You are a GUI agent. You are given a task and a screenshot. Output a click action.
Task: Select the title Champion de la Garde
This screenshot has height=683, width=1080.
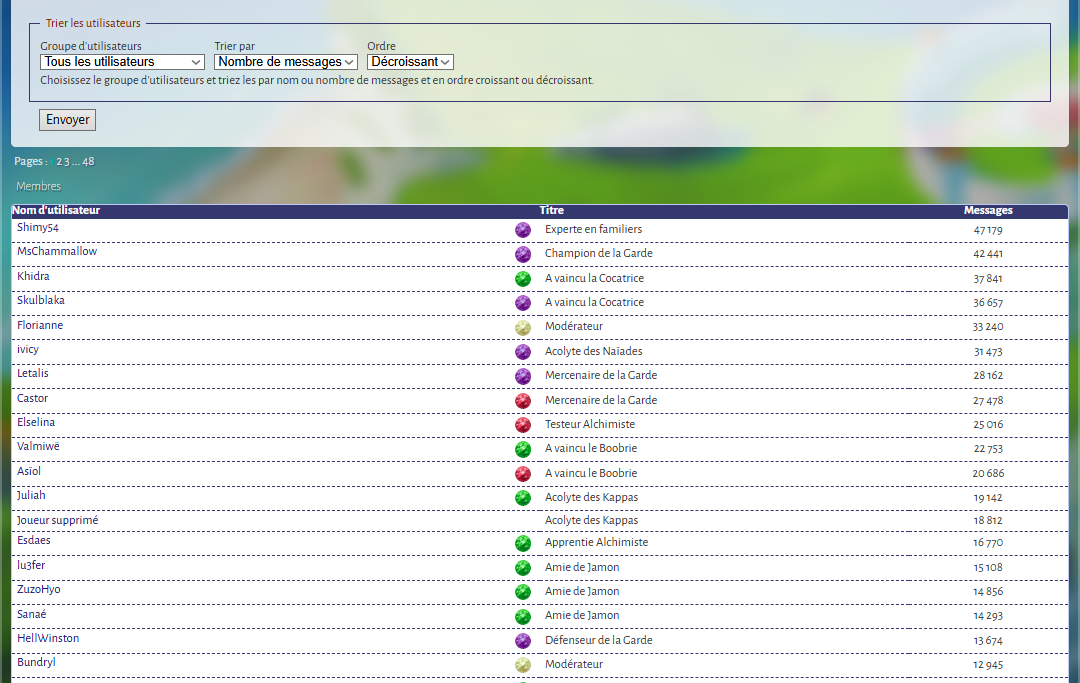coord(599,253)
